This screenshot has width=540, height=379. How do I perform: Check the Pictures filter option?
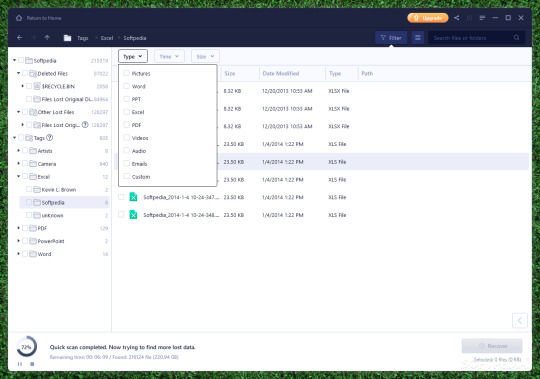(126, 73)
